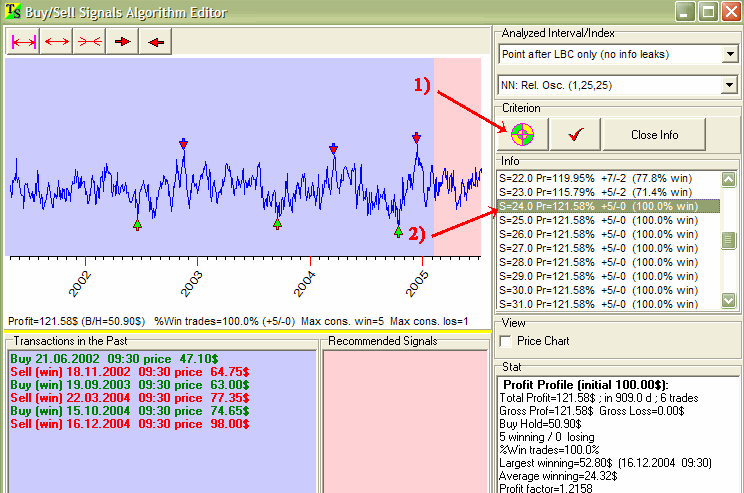
Task: Click the green buy arrow near mid-2002
Action: click(137, 225)
